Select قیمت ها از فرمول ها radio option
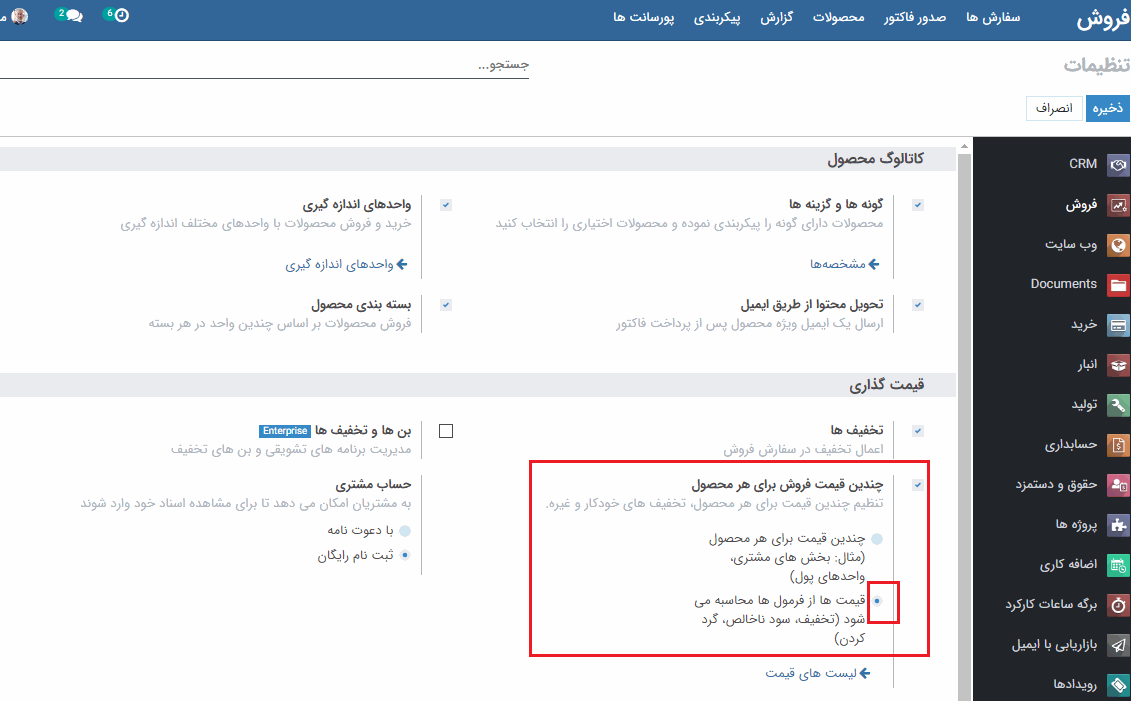Screen dimensions: 1131x701 point(877,601)
